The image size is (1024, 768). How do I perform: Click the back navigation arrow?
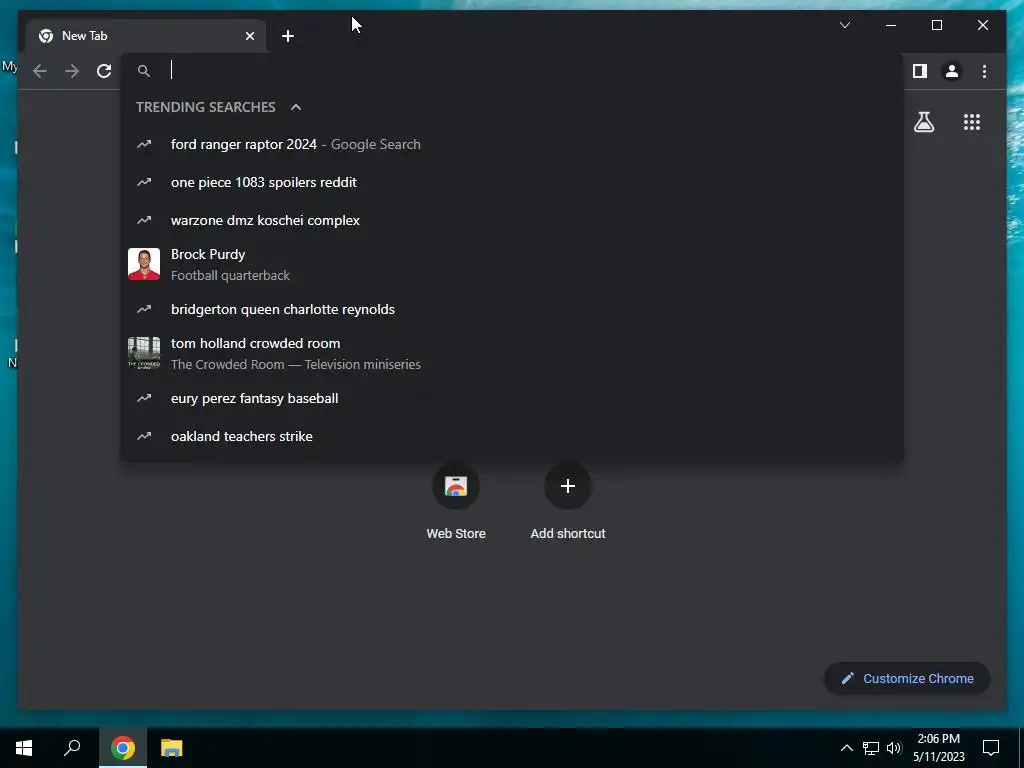40,71
